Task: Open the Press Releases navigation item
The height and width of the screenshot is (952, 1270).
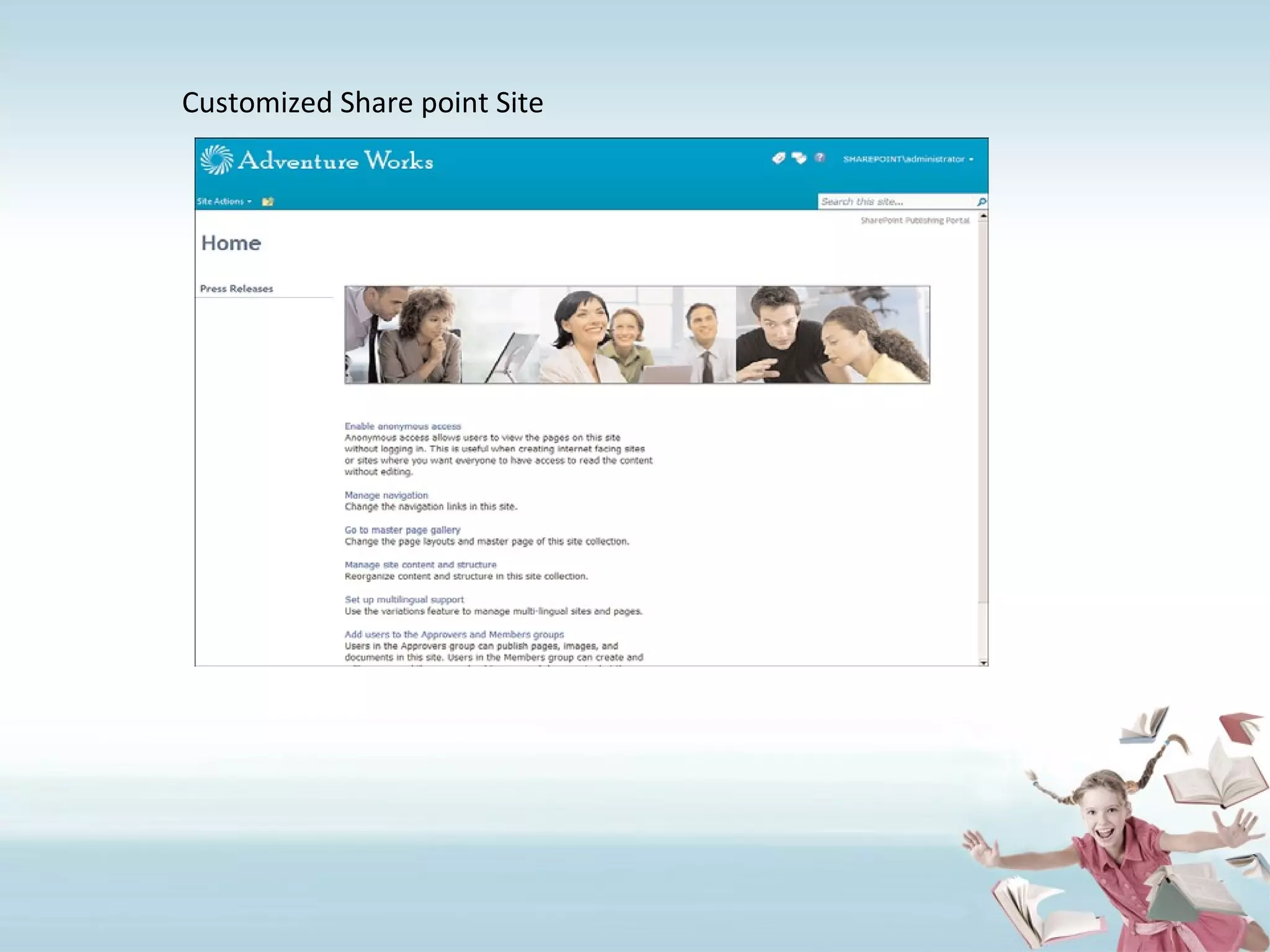Action: [x=236, y=289]
